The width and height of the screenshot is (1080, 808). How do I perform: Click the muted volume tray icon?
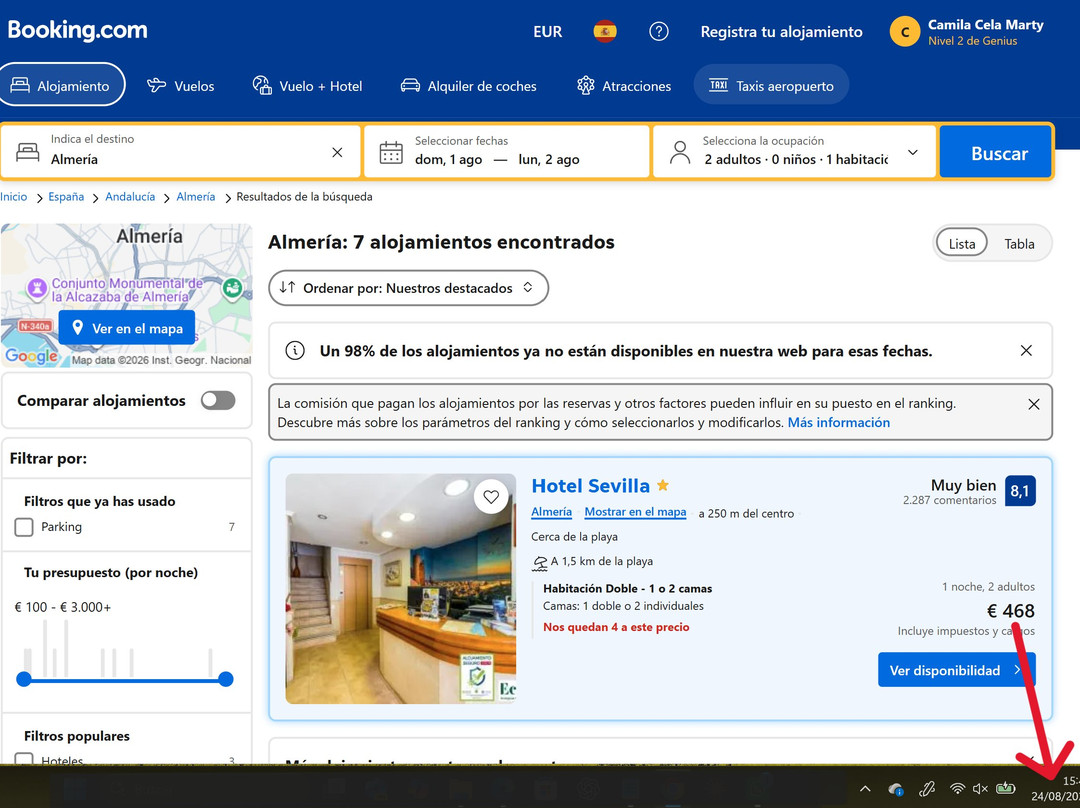(980, 789)
